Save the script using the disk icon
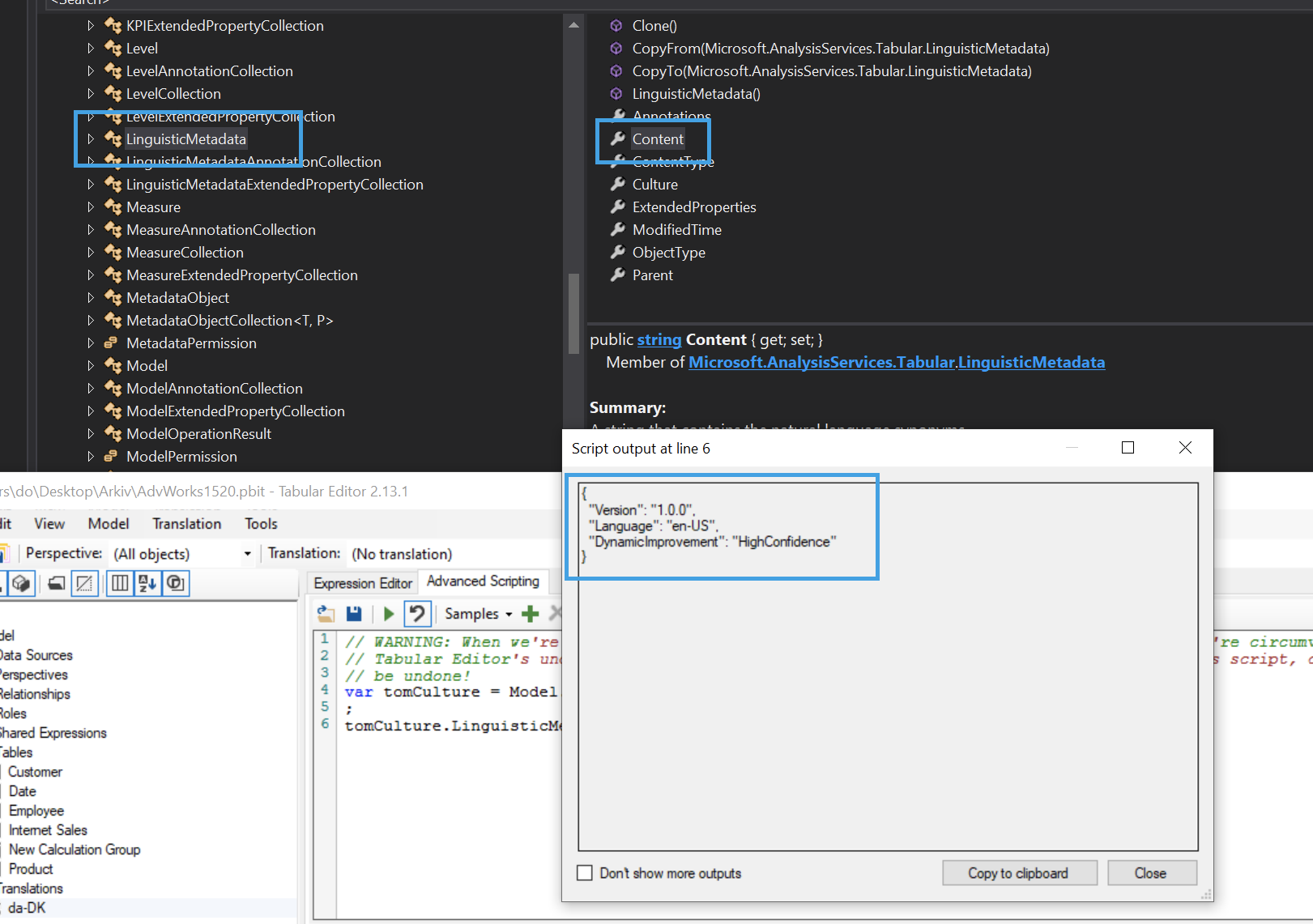1313x924 pixels. pyautogui.click(x=354, y=614)
